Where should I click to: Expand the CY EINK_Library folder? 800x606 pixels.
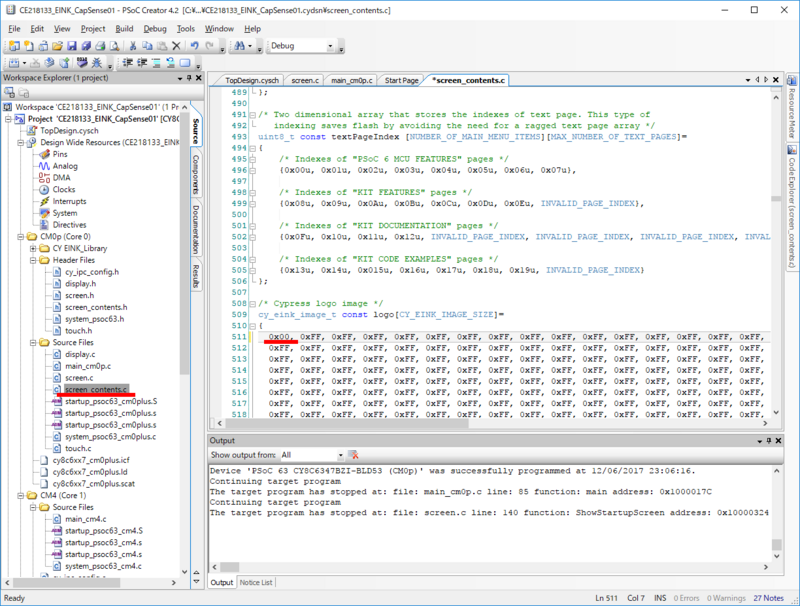33,248
